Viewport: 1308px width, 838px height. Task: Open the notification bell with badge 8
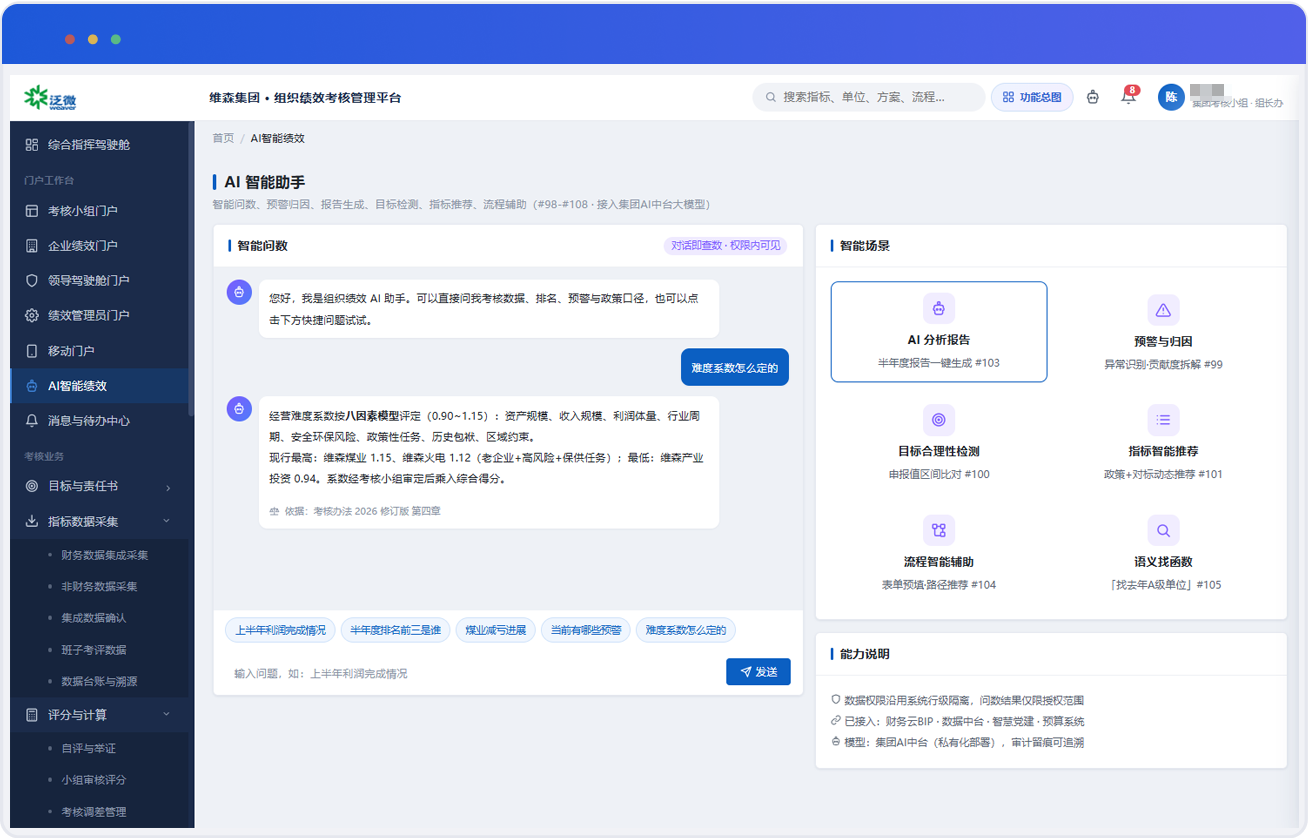(x=1129, y=97)
